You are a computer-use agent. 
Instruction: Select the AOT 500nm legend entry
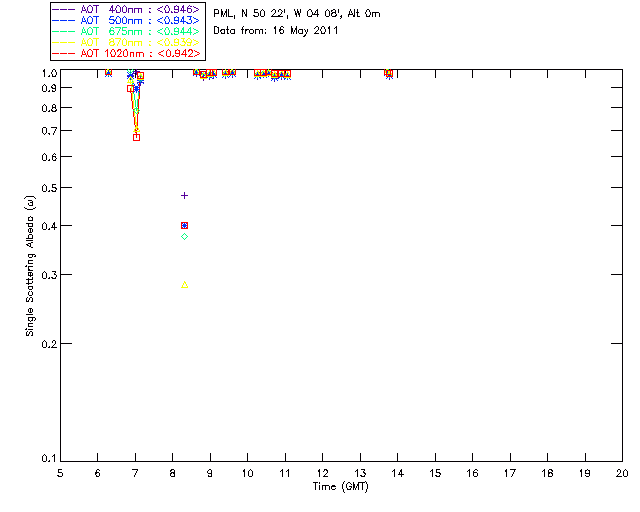[x=127, y=20]
